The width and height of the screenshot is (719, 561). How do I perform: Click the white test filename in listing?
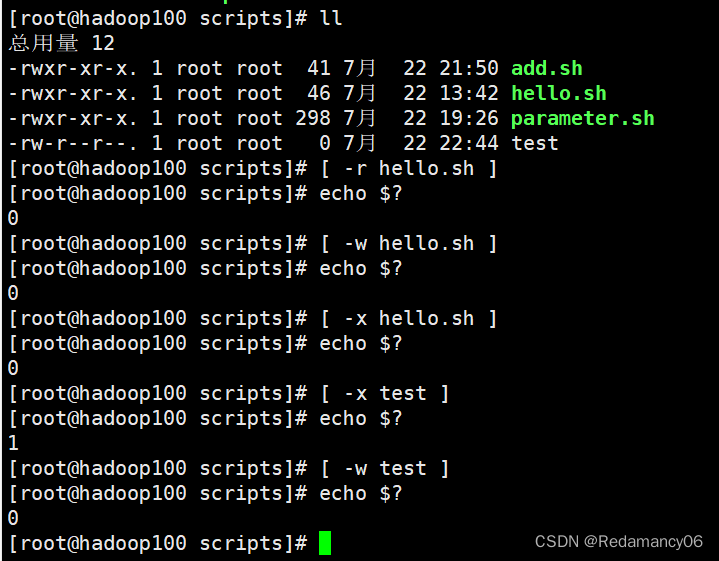point(534,143)
